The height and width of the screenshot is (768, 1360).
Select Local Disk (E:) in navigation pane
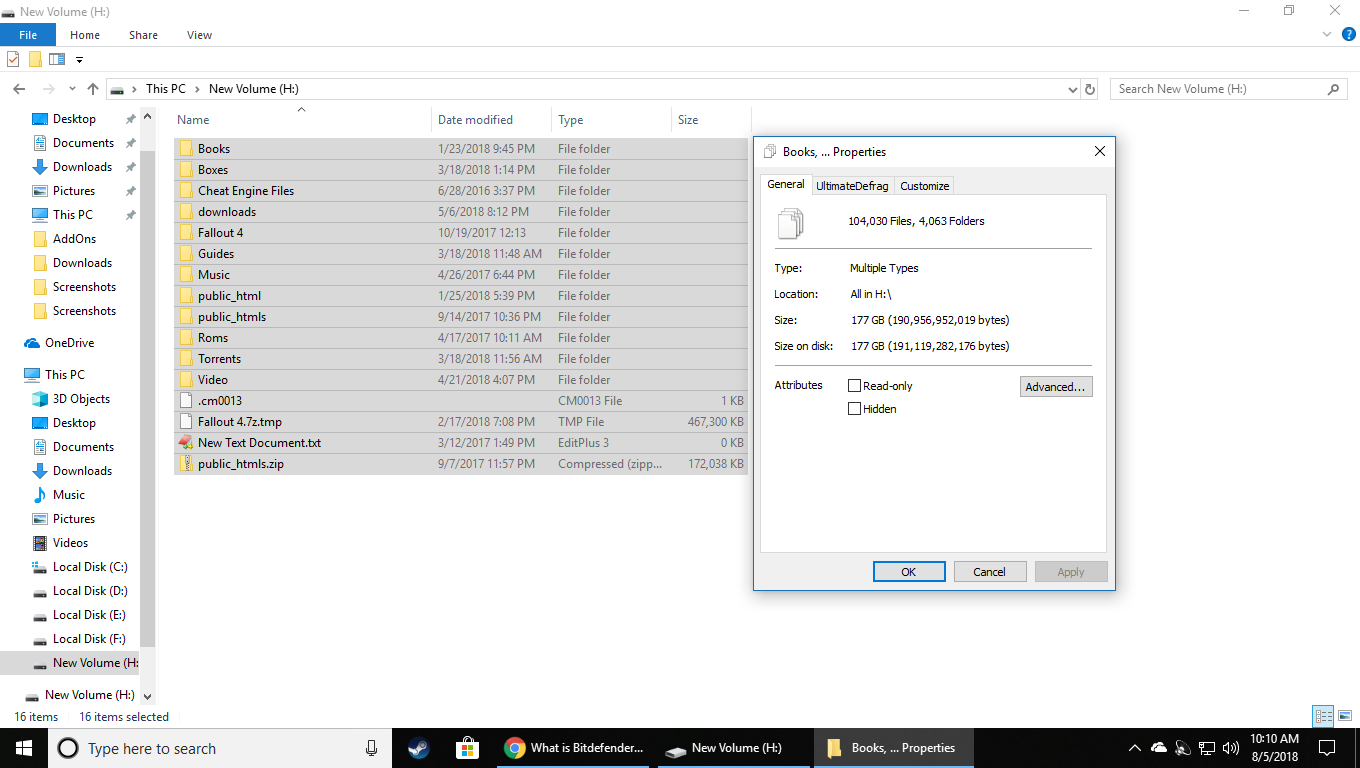click(x=89, y=615)
